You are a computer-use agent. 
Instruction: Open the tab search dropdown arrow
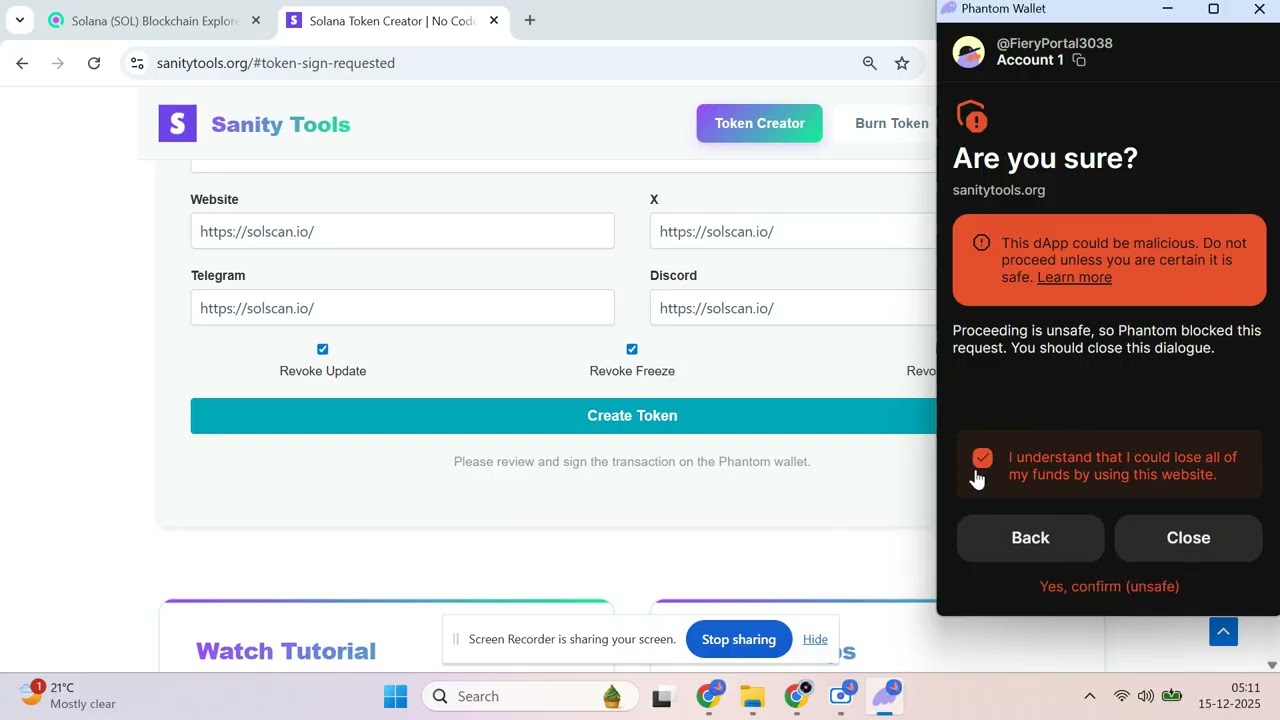point(19,21)
